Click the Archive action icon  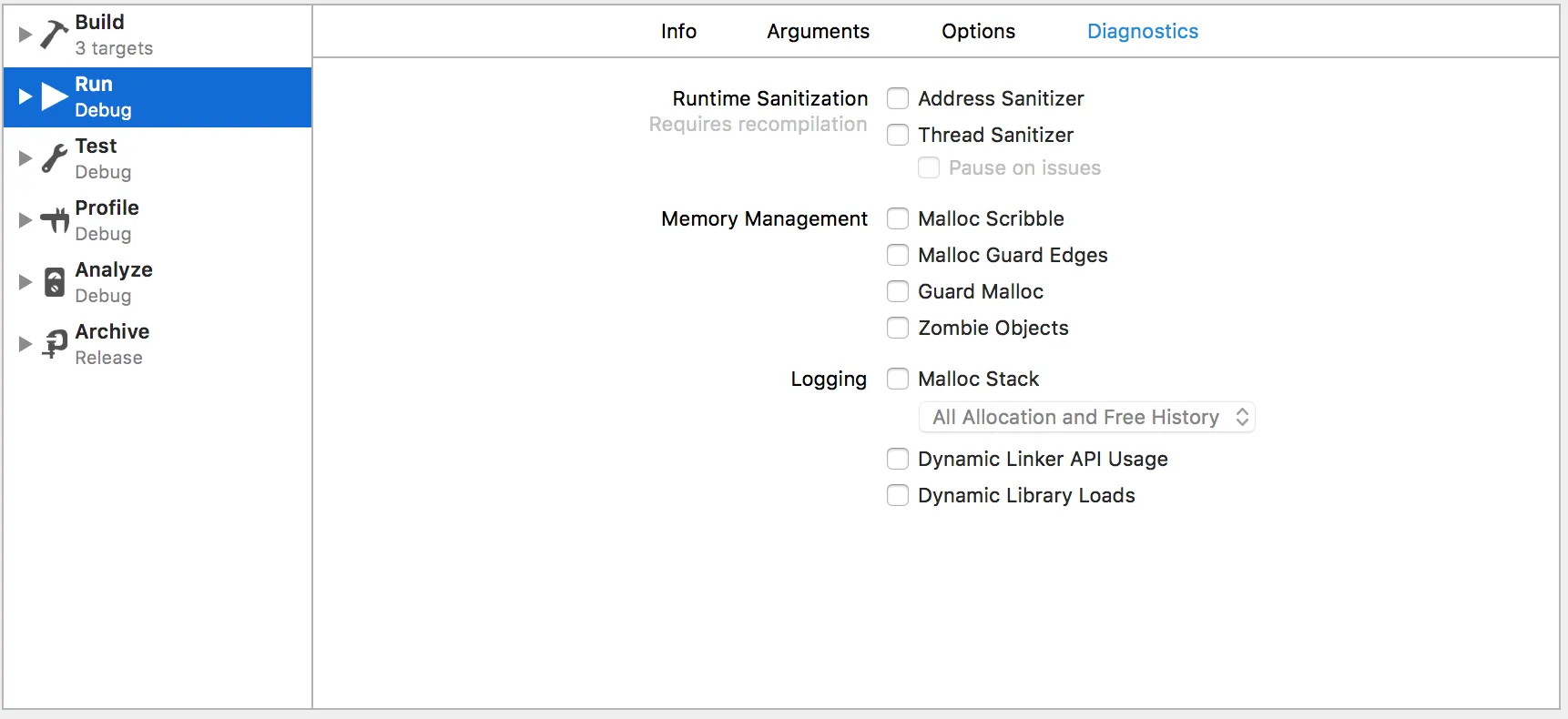[55, 344]
